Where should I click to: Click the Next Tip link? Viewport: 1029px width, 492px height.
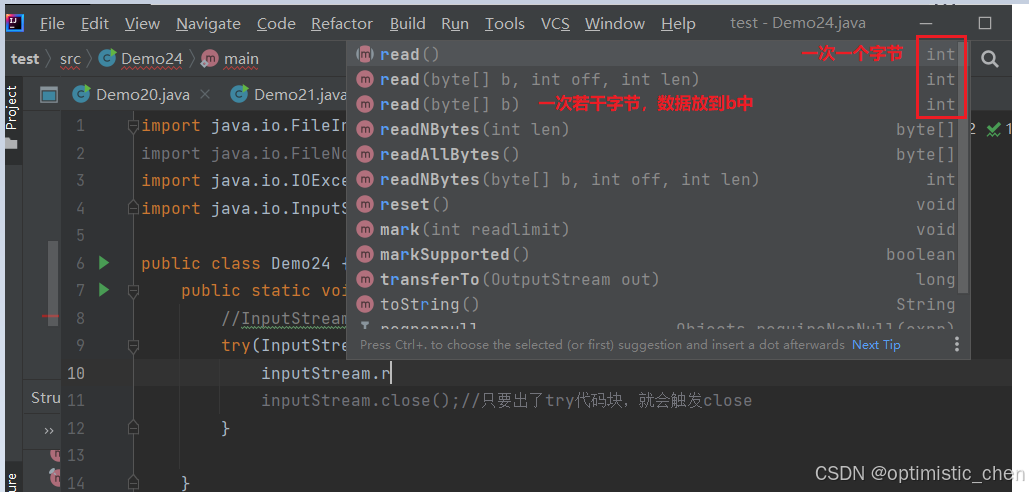876,344
